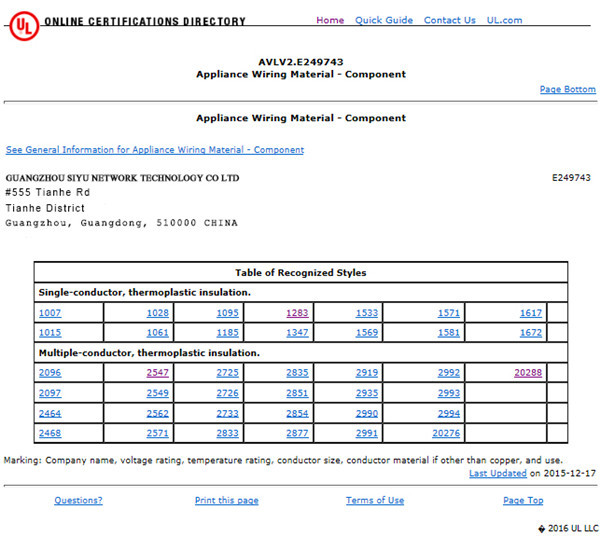
Task: Open style 1283 link
Action: (297, 313)
